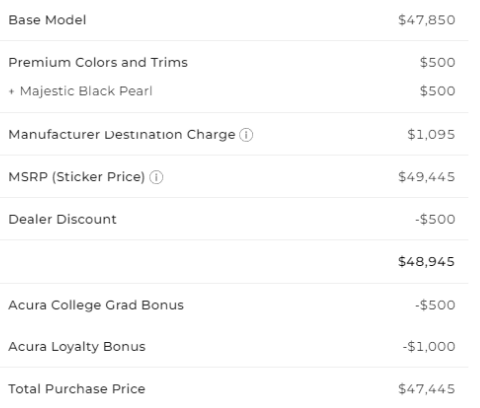
Task: Click the -$1,000 loyalty bonus amount
Action: pyautogui.click(x=429, y=347)
